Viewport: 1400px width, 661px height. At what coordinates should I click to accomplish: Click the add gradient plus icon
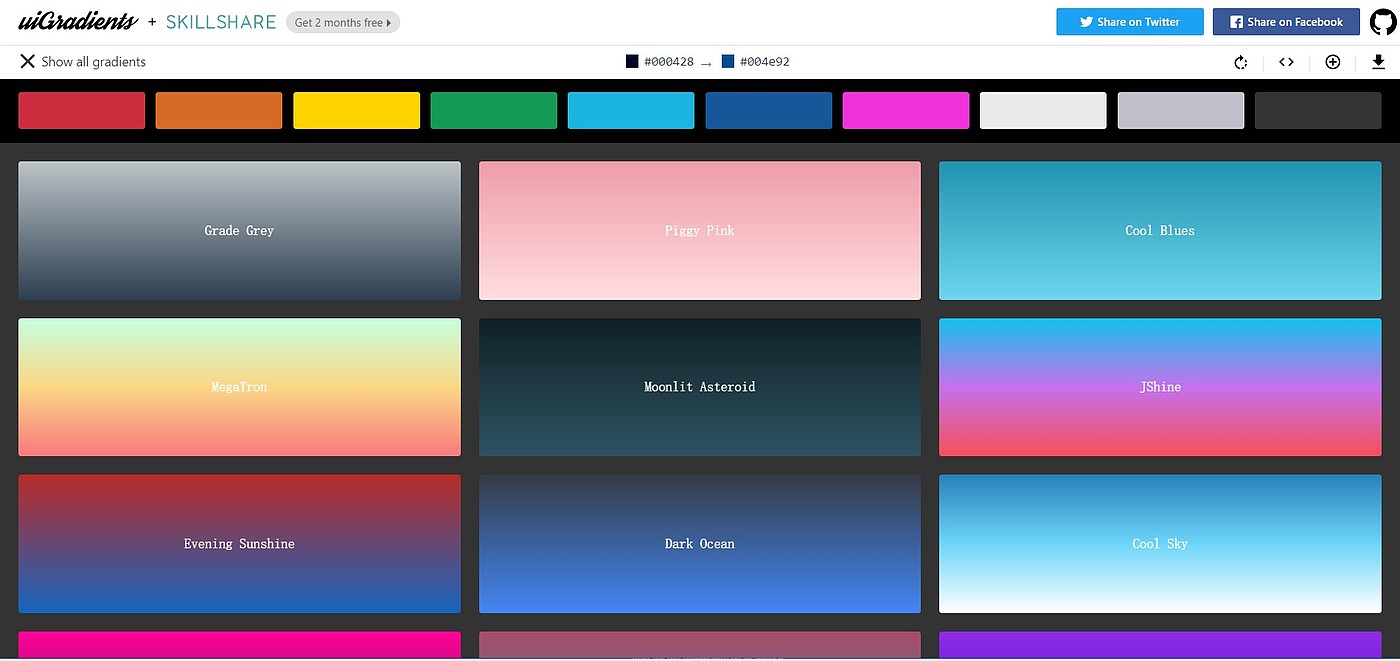(1332, 62)
